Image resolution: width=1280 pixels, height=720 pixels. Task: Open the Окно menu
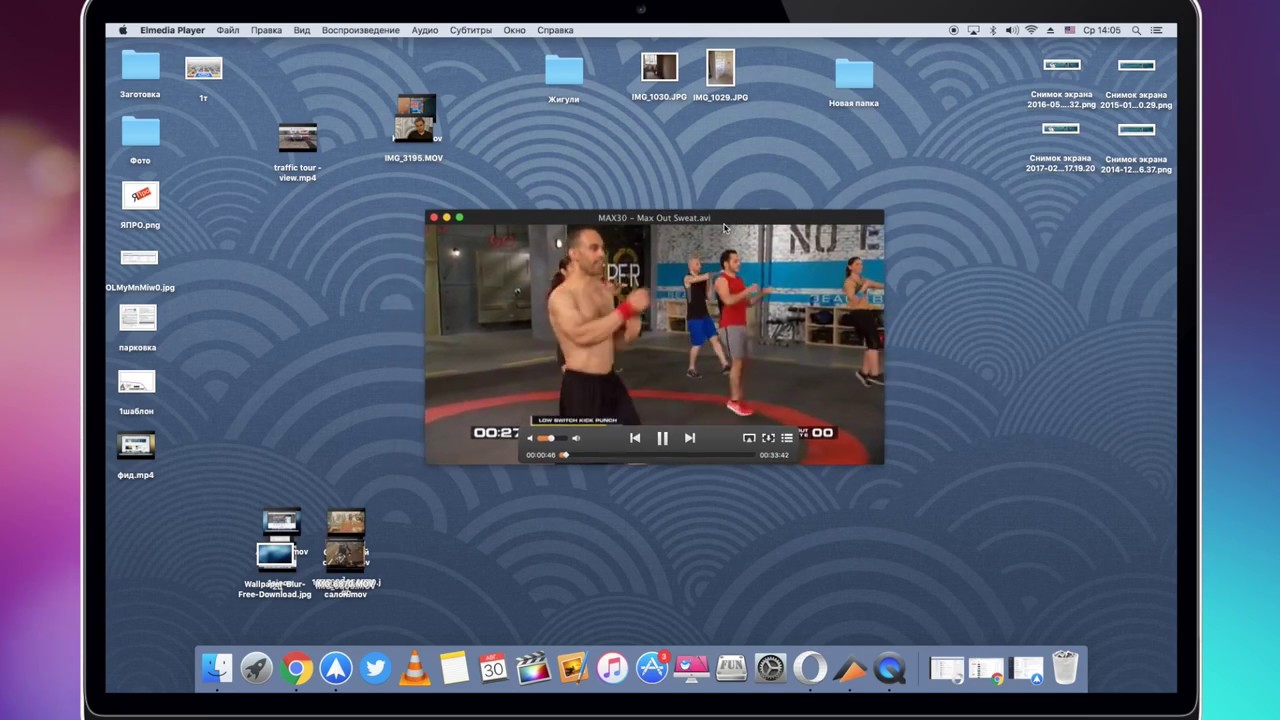point(515,30)
